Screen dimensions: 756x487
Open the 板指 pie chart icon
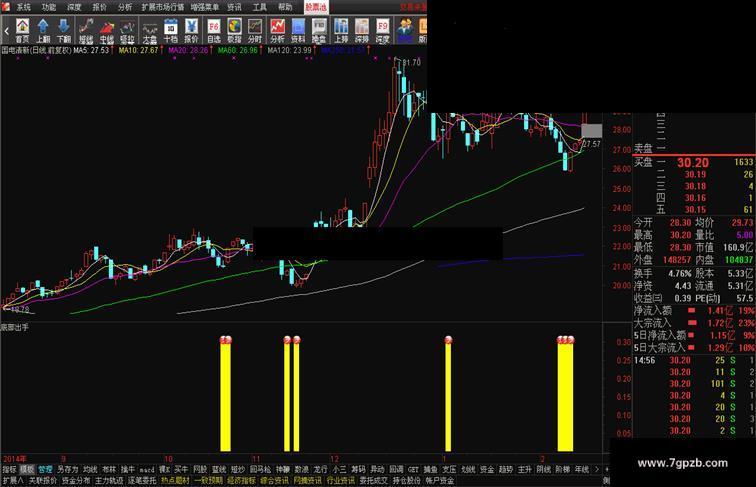click(234, 30)
